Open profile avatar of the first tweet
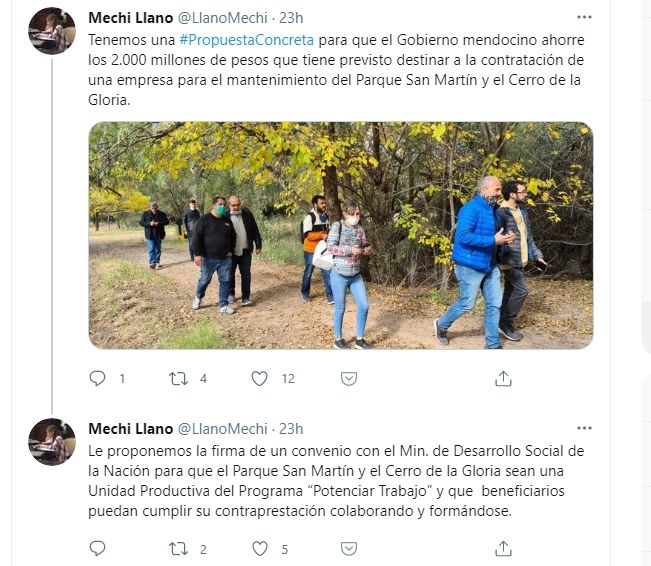651x566 pixels. click(x=52, y=31)
